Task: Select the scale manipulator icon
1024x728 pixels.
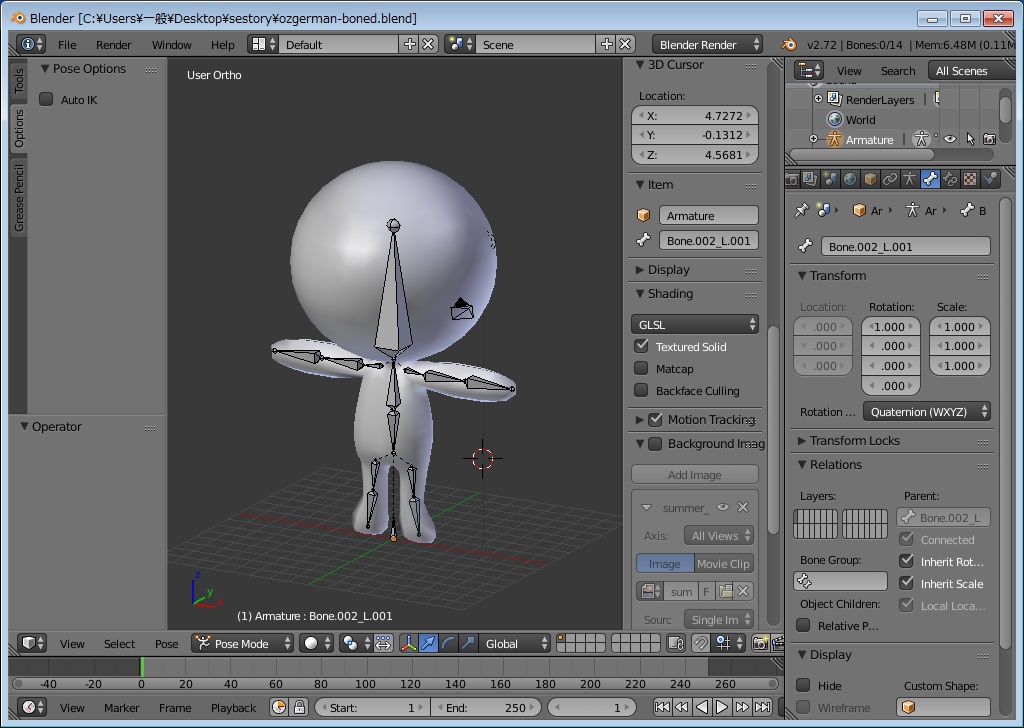Action: pyautogui.click(x=468, y=644)
